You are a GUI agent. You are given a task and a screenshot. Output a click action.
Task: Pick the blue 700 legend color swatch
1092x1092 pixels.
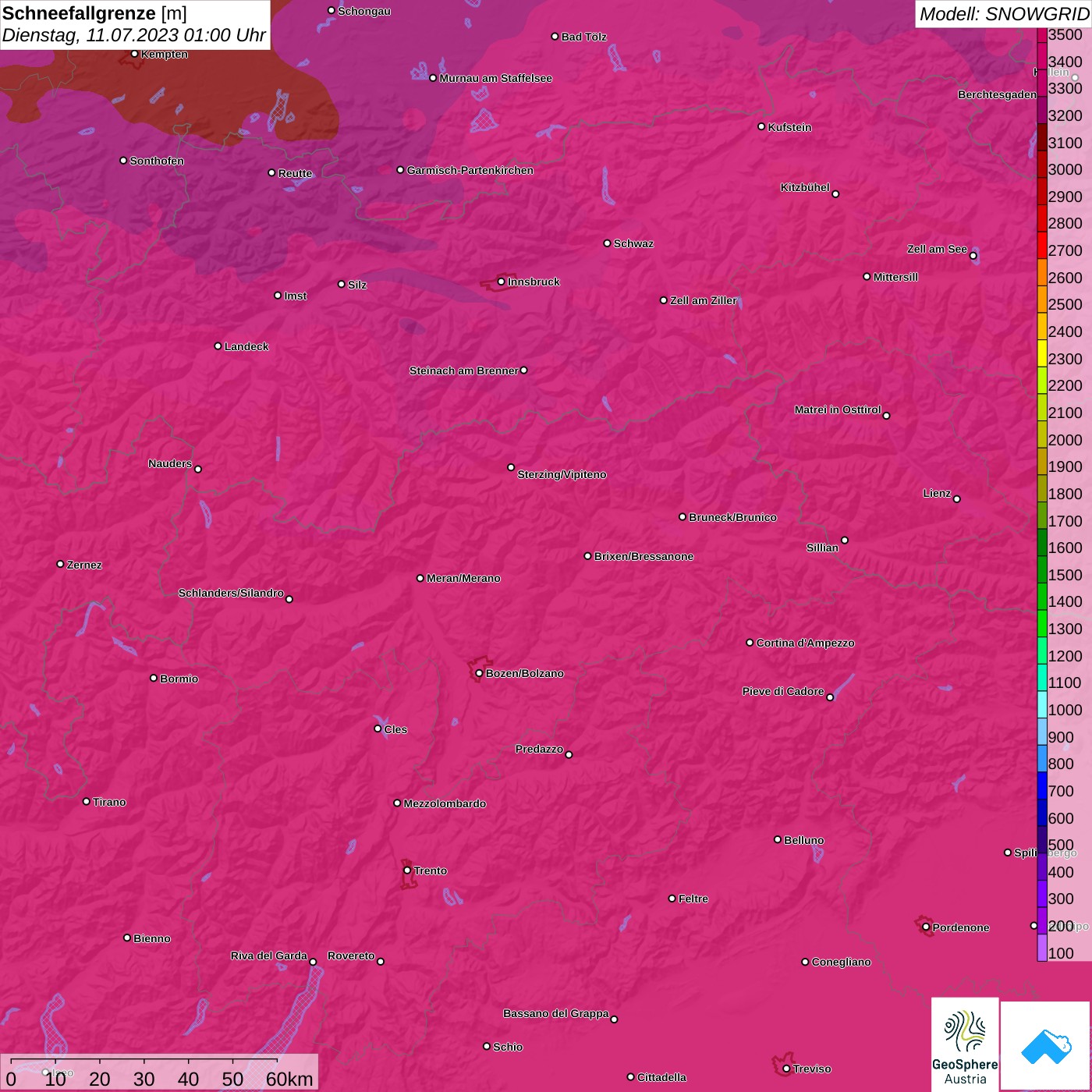1042,785
